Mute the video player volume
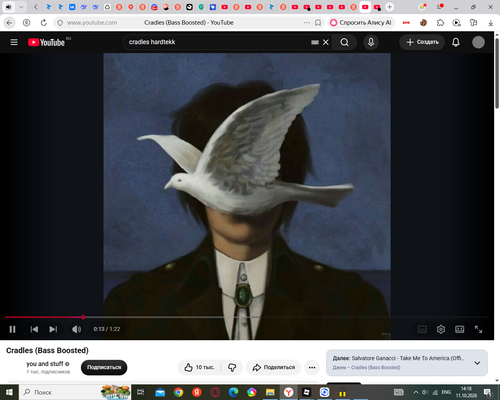This screenshot has height=400, width=500. 76,329
